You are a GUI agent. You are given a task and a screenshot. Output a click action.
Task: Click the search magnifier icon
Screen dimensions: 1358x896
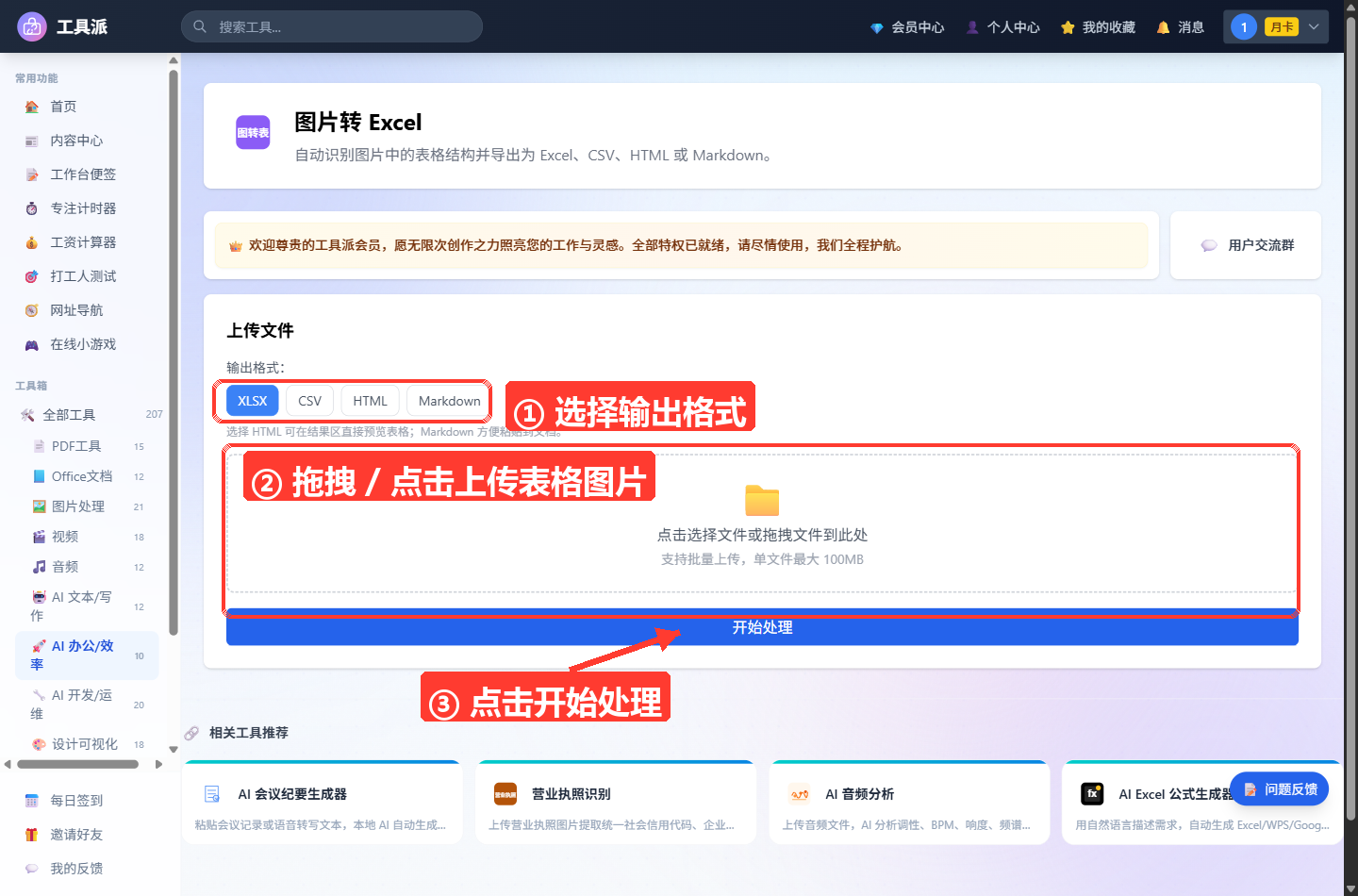[x=200, y=26]
